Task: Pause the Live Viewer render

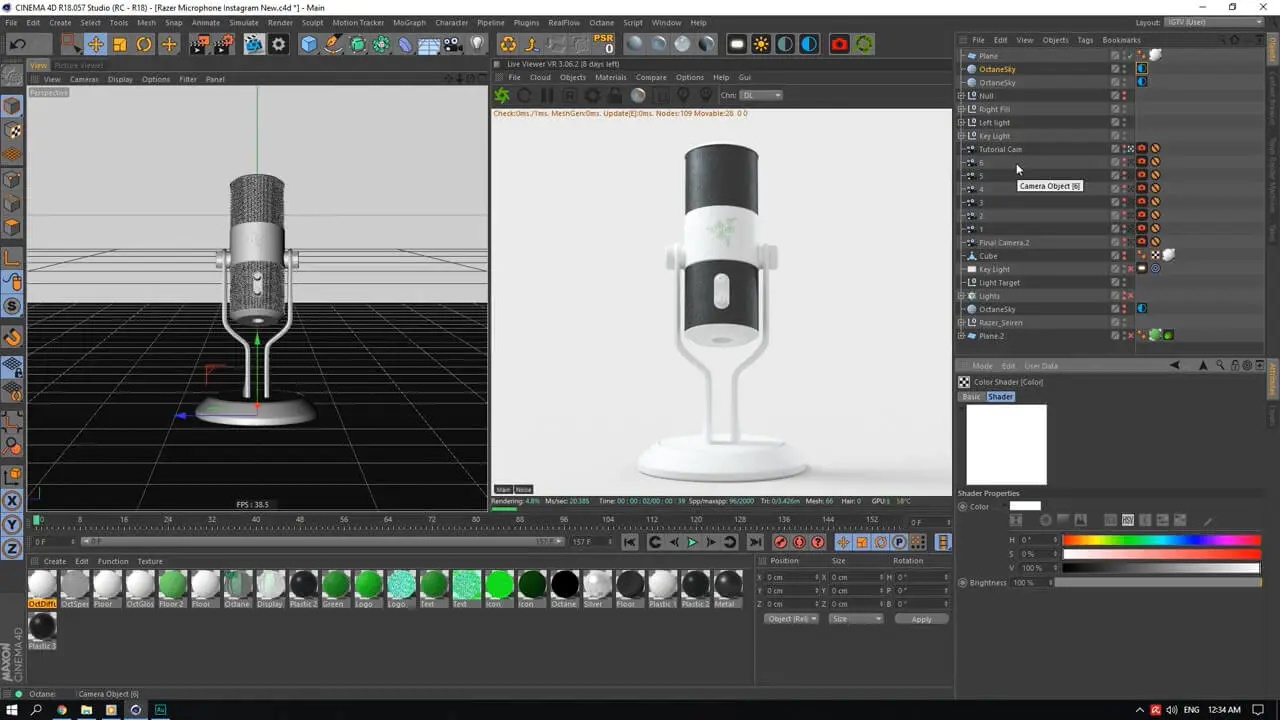Action: click(x=547, y=95)
